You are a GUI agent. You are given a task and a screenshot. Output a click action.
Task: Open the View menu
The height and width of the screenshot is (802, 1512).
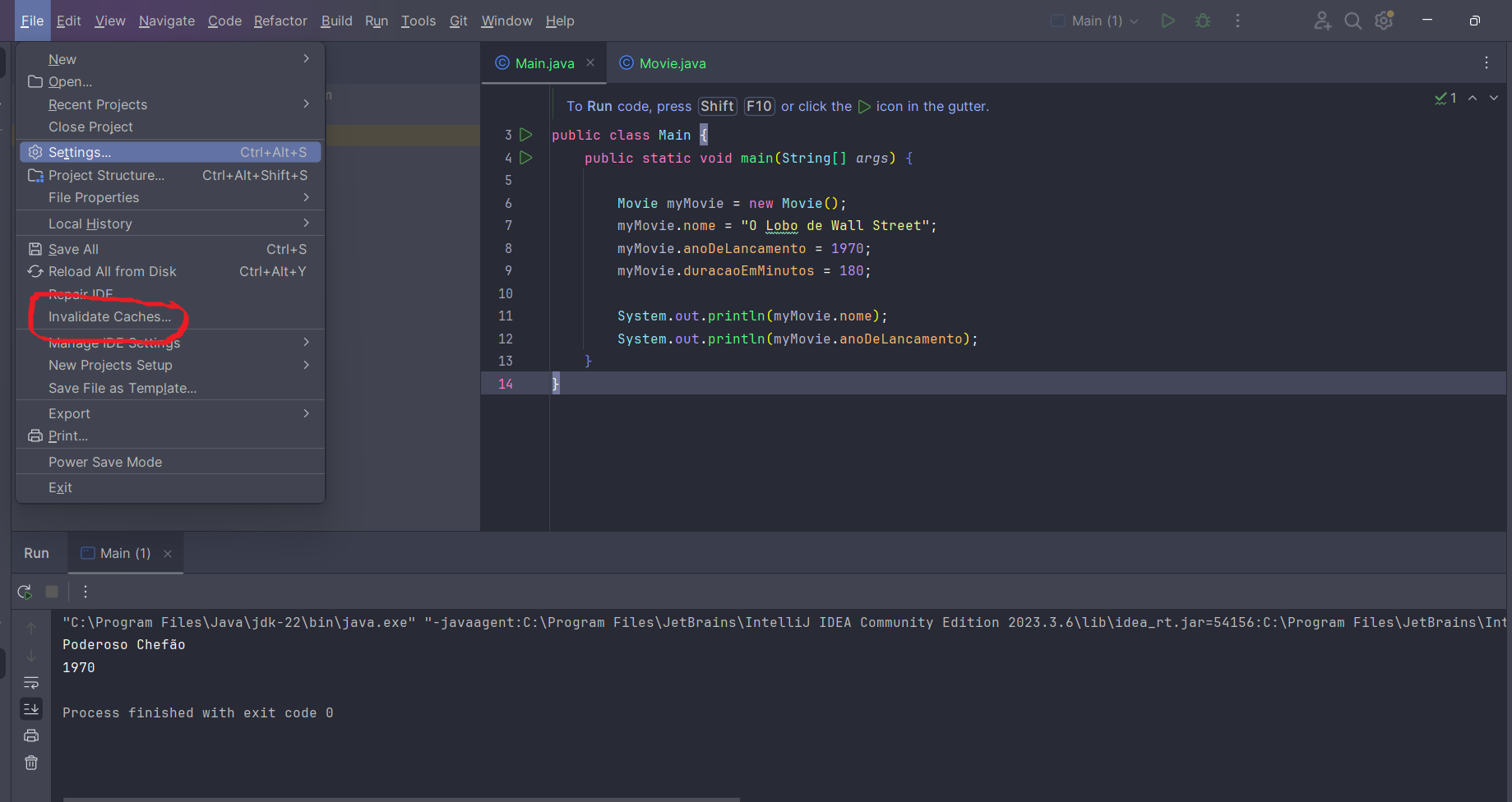click(x=110, y=21)
